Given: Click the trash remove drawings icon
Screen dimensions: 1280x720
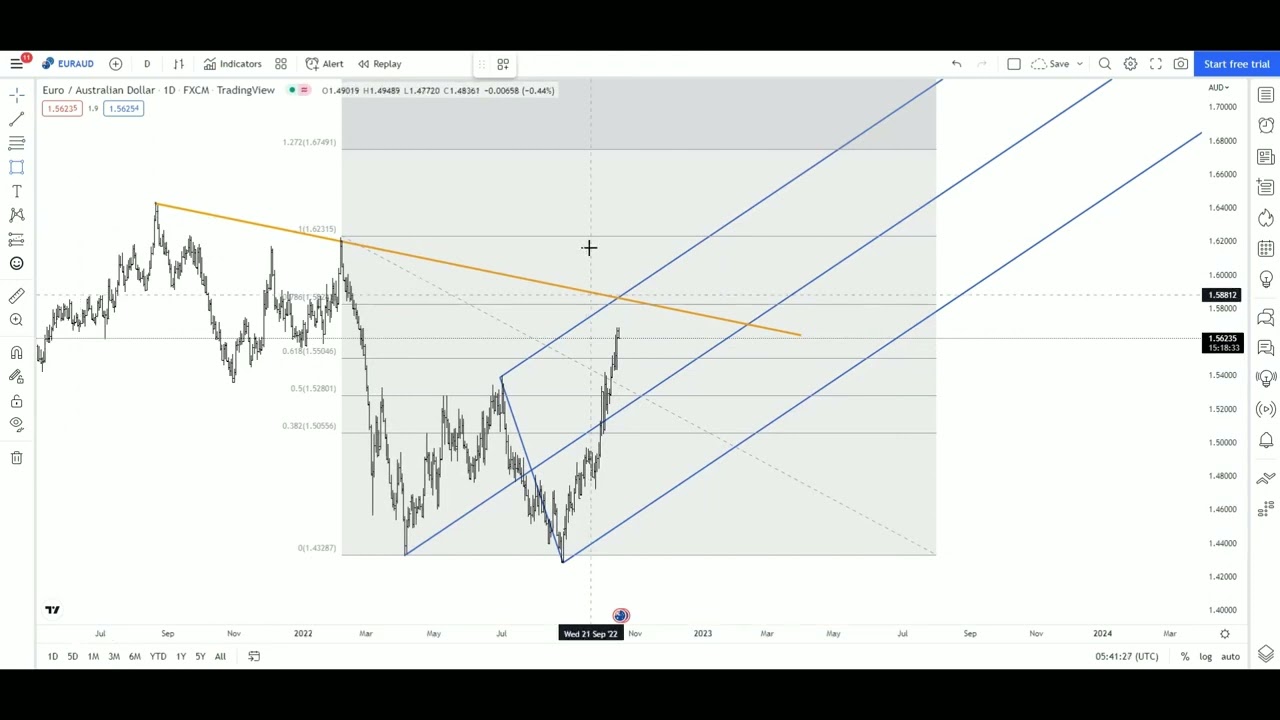Looking at the screenshot, I should [17, 458].
